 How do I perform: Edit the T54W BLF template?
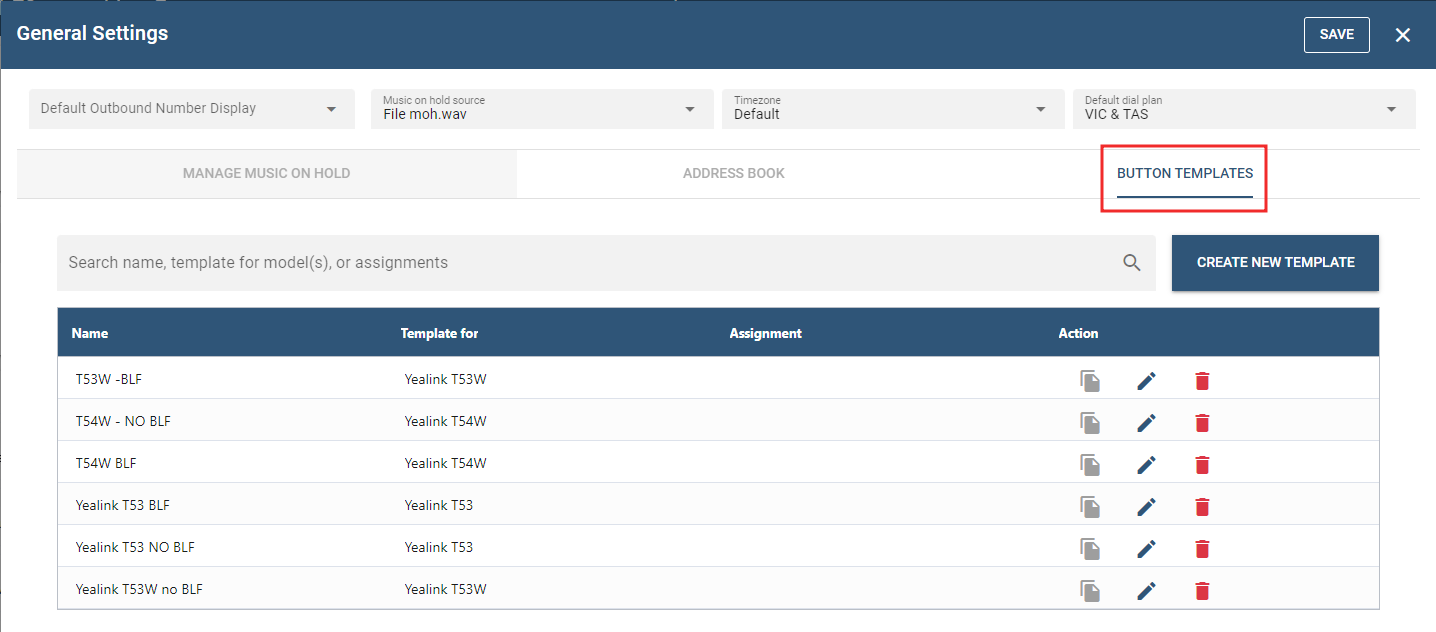point(1146,465)
